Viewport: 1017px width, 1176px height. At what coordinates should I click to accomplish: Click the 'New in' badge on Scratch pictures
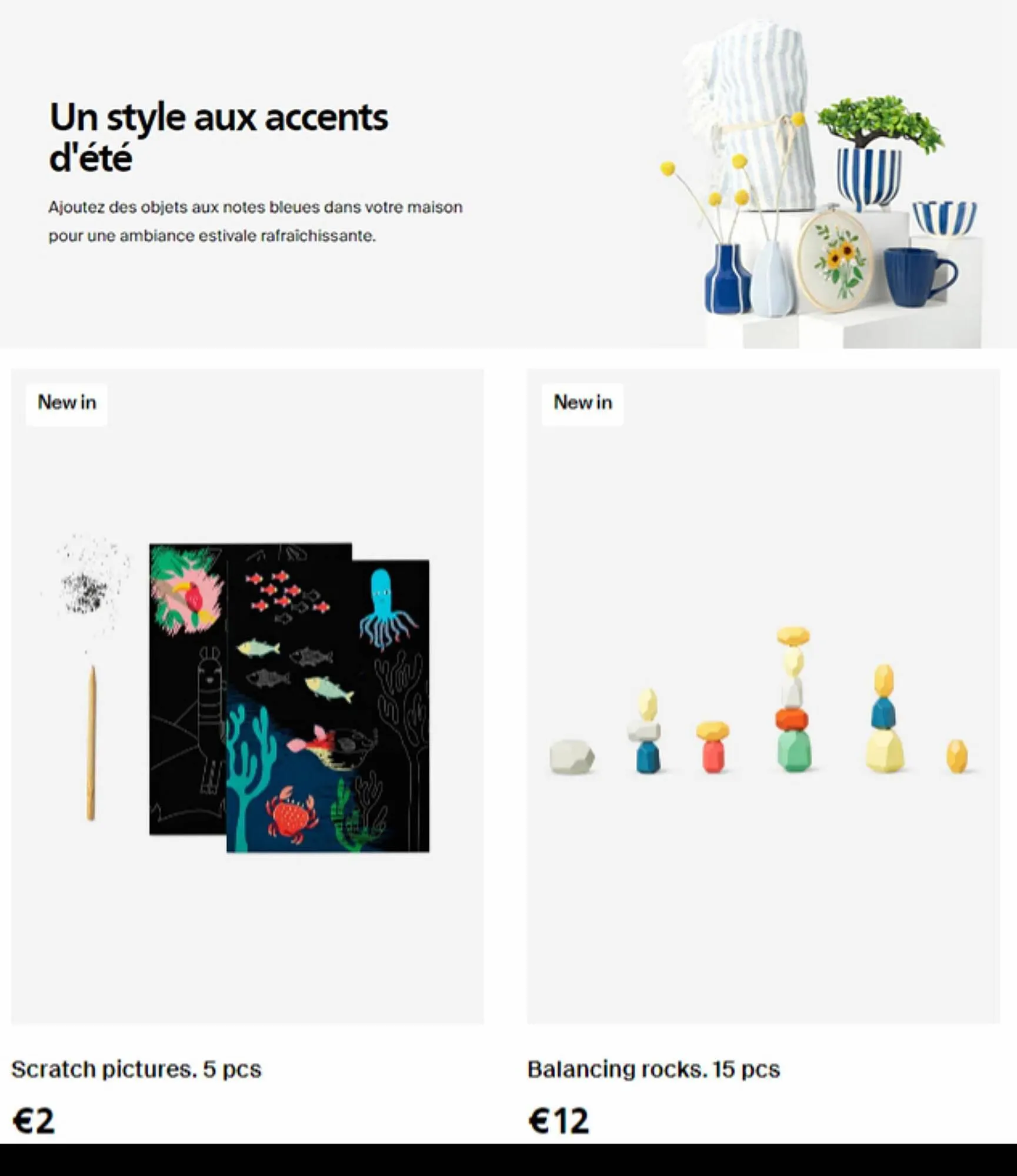tap(66, 404)
